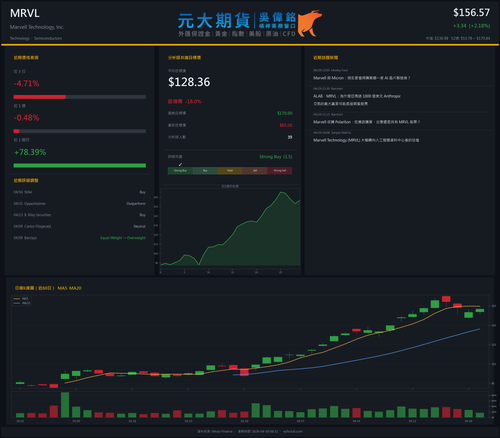Click the lowest target price $85.00
Viewport: 500px width, 438px height.
[286, 125]
